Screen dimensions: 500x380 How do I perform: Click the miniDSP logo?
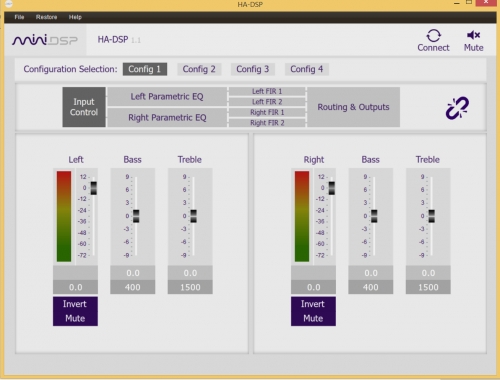[x=45, y=40]
